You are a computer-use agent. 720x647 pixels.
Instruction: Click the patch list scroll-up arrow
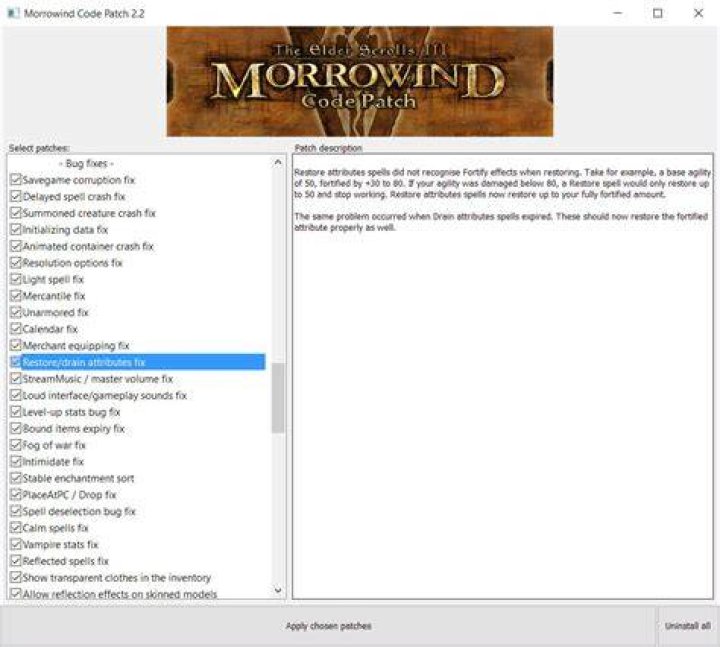click(x=278, y=162)
